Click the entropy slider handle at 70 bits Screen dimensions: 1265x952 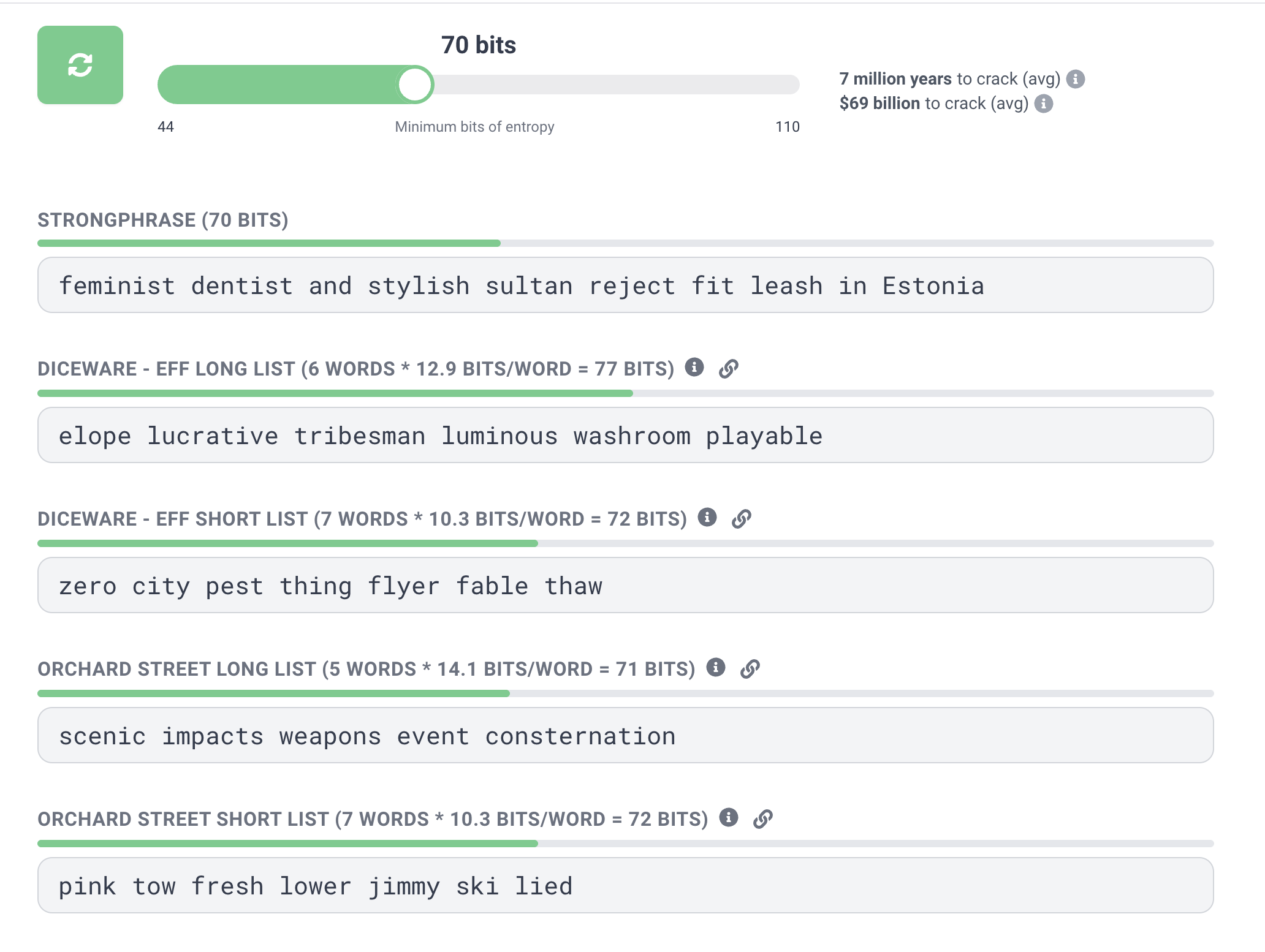click(415, 85)
